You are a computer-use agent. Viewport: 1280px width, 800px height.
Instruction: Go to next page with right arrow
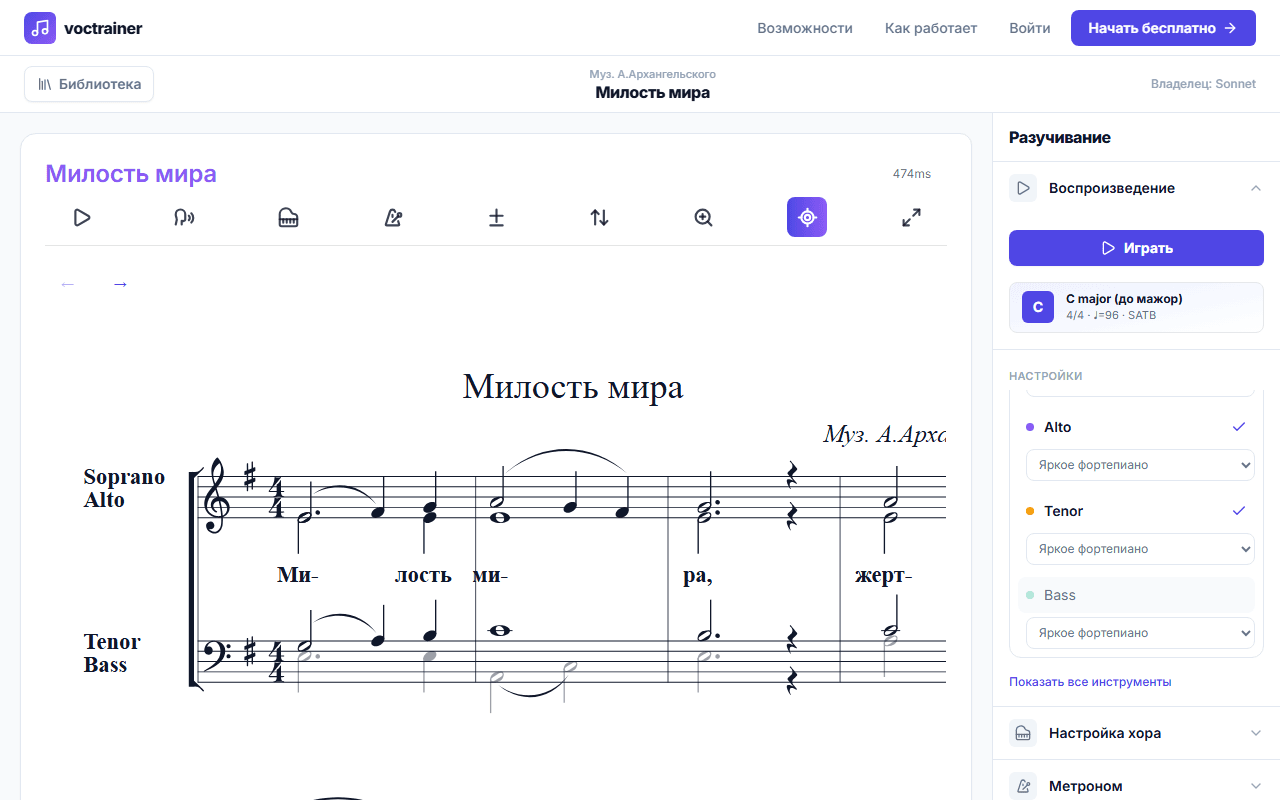(x=120, y=284)
